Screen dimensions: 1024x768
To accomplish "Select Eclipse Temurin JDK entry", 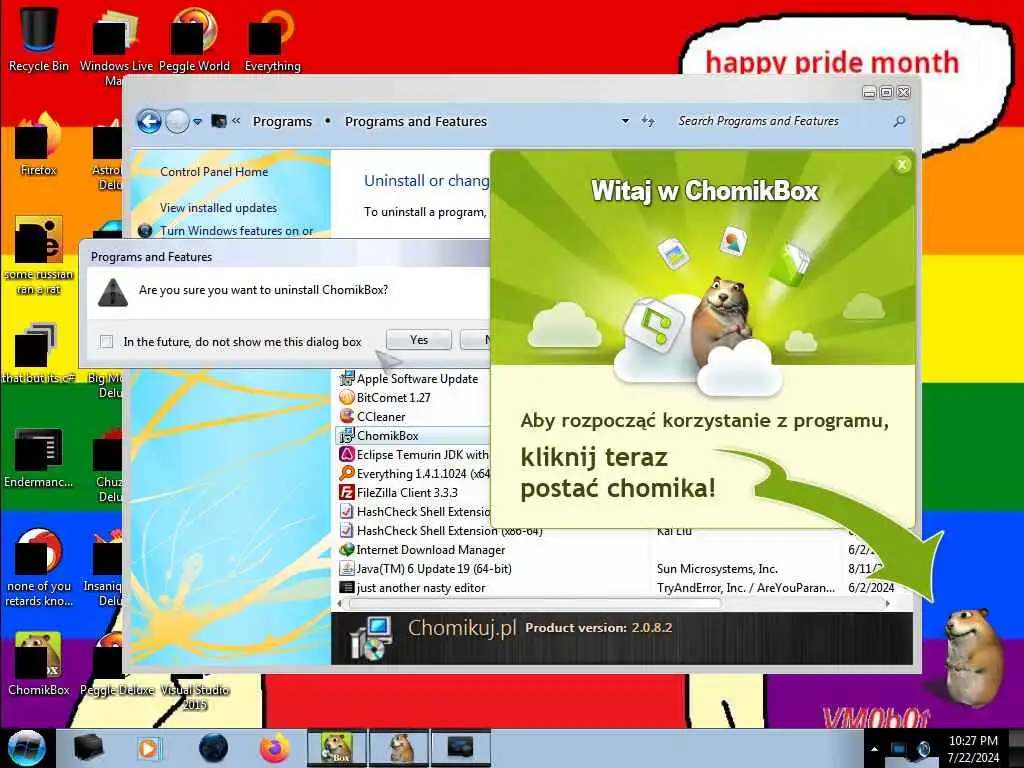I will [x=414, y=455].
